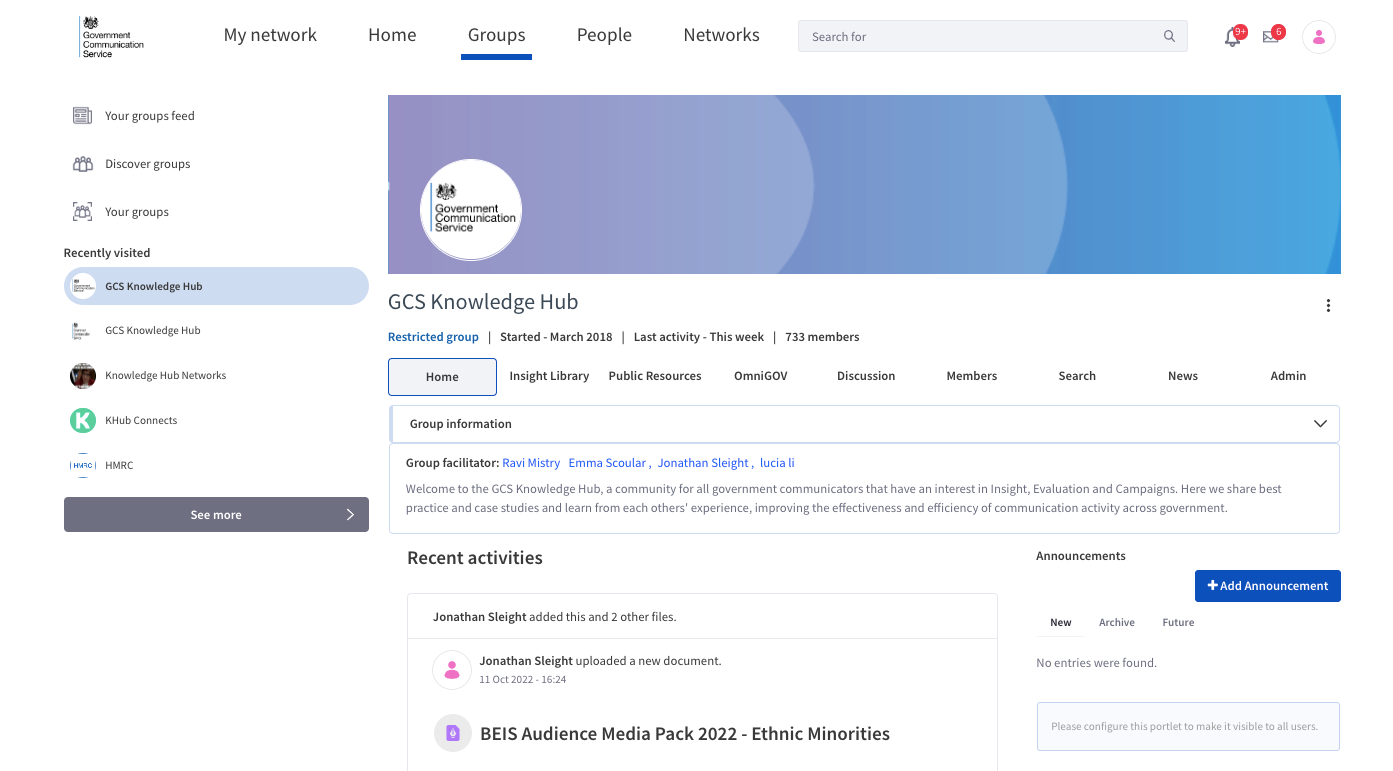
Task: Open facilitator Ravi Mistry's profile link
Action: 531,462
